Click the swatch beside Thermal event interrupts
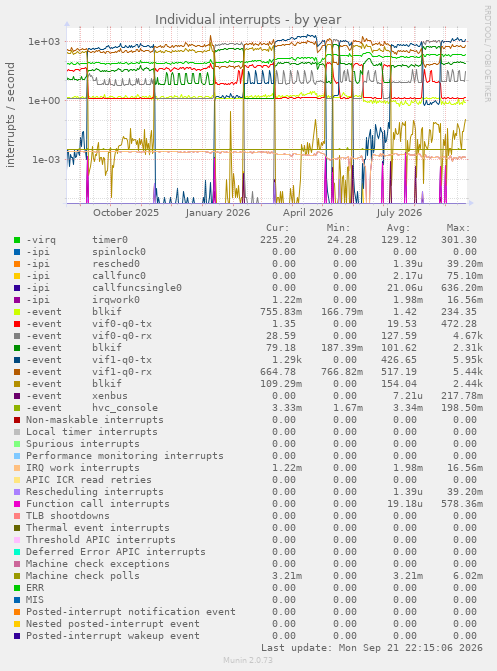The width and height of the screenshot is (497, 671). [17, 528]
